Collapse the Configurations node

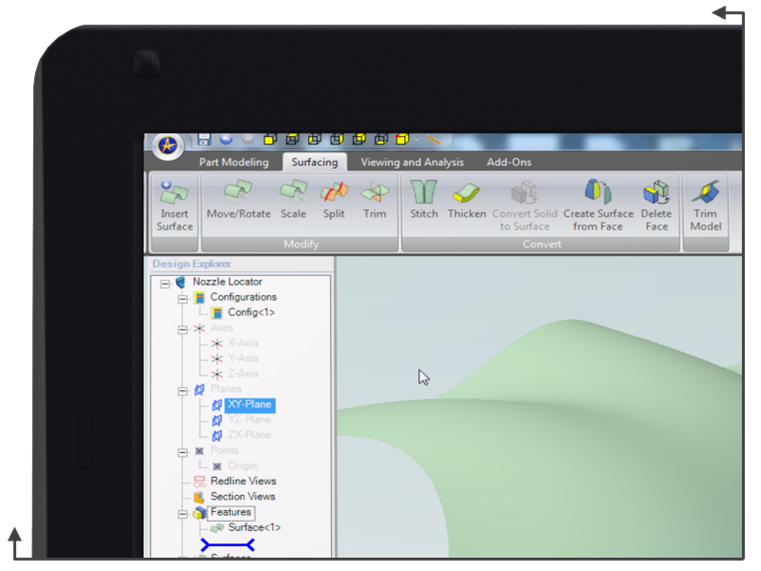pos(182,298)
